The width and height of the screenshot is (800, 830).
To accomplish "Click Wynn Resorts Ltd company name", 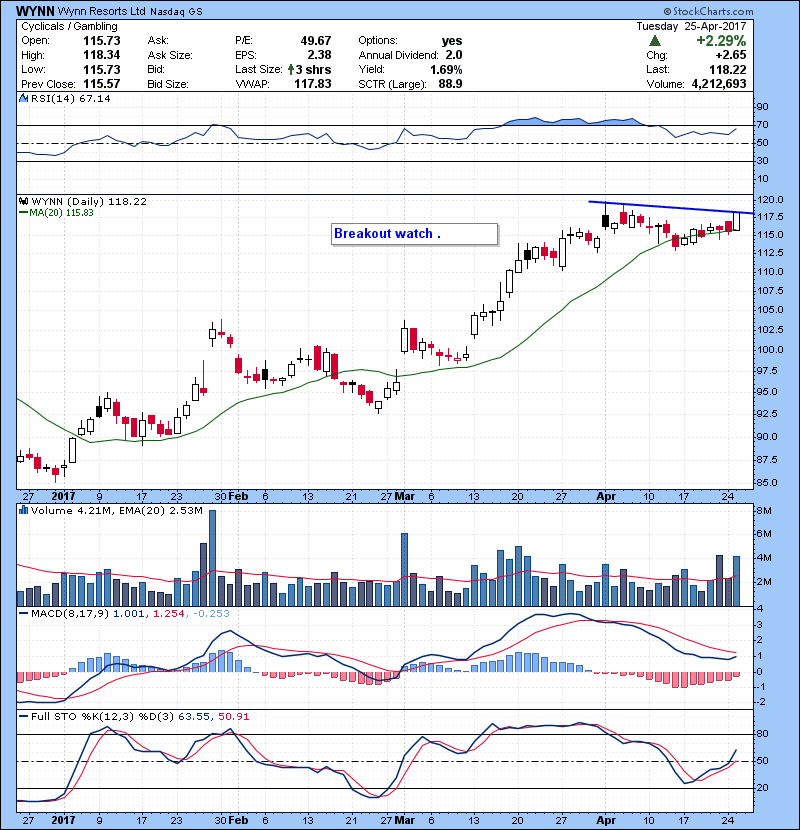I will click(x=101, y=11).
